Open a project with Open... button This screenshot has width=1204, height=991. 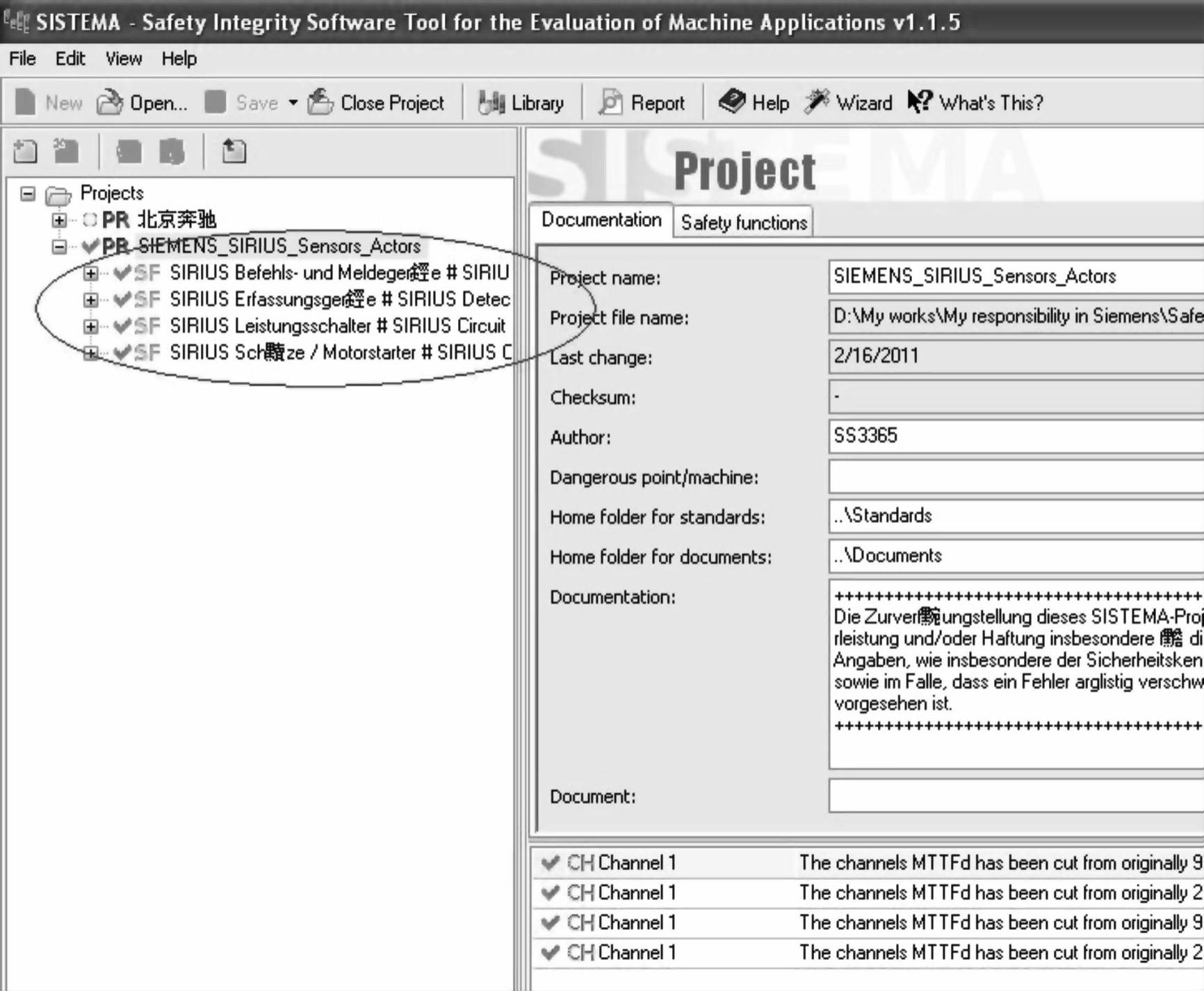142,103
